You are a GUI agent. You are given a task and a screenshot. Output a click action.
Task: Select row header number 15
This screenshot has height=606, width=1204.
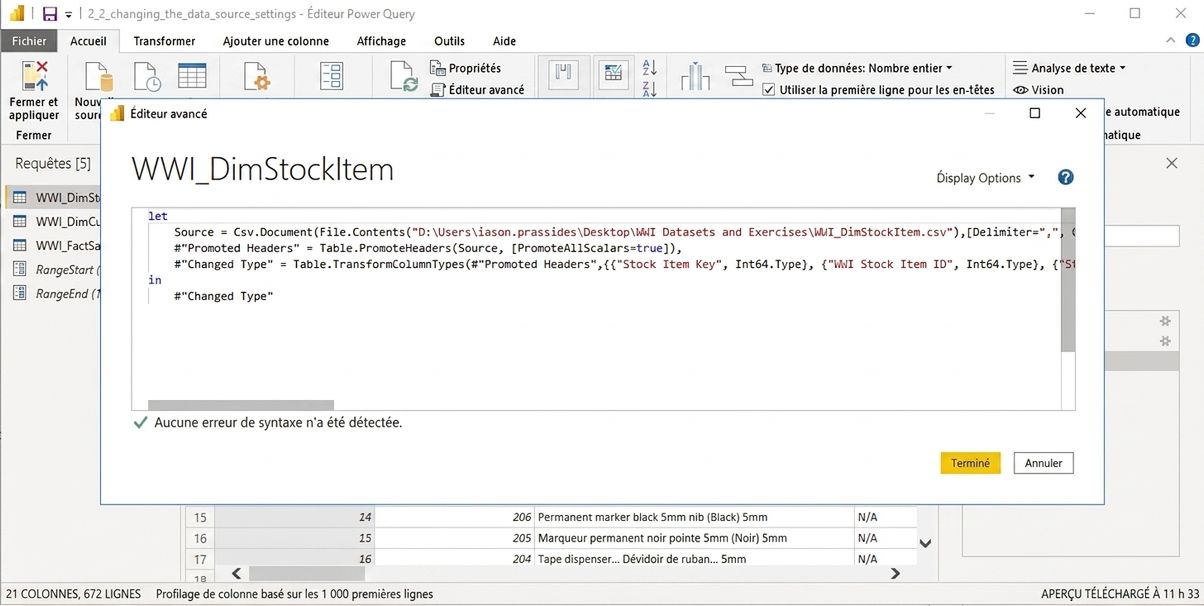[200, 518]
